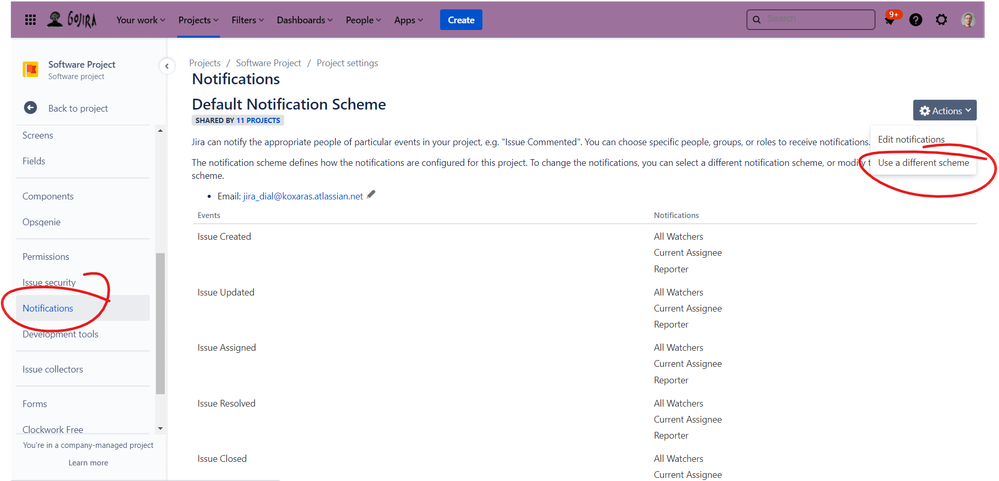The width and height of the screenshot is (999, 481).
Task: Open Fields in the sidebar
Action: point(34,161)
